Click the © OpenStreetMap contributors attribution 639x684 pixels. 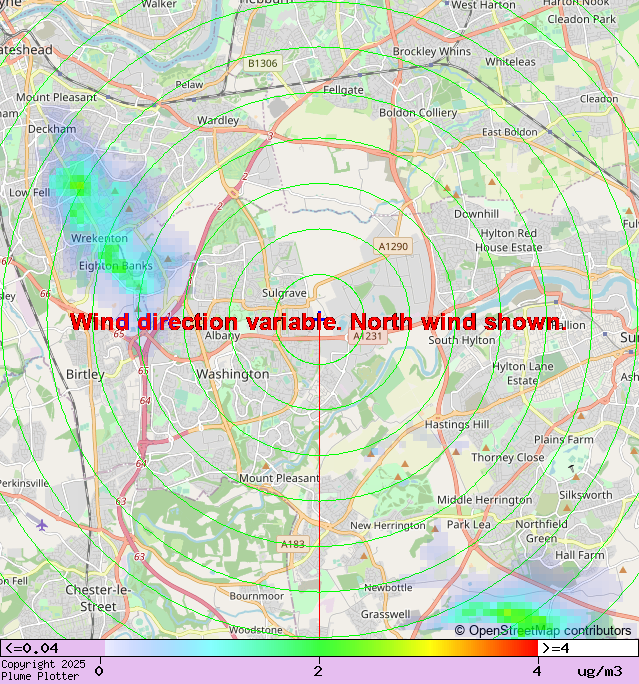coord(543,630)
